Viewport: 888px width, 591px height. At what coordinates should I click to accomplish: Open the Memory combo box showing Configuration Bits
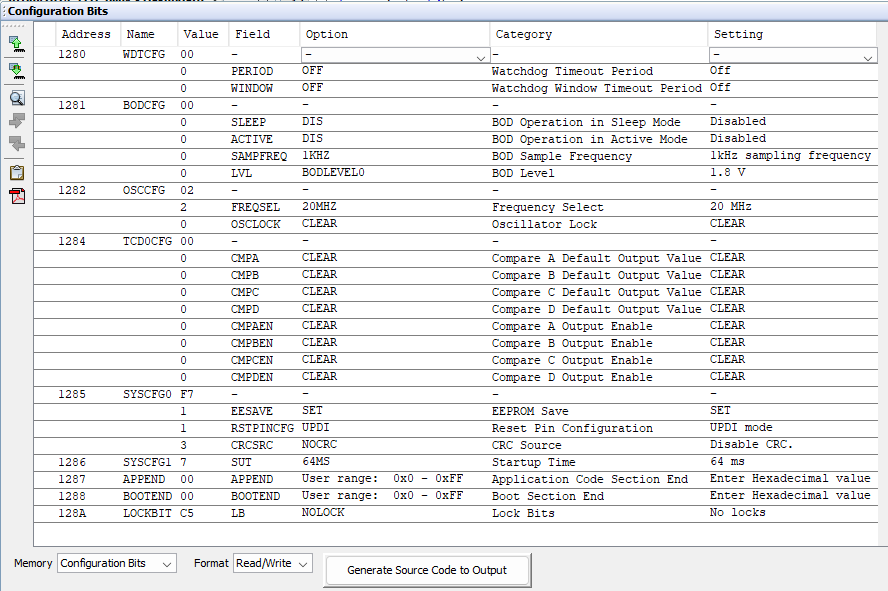click(x=117, y=563)
